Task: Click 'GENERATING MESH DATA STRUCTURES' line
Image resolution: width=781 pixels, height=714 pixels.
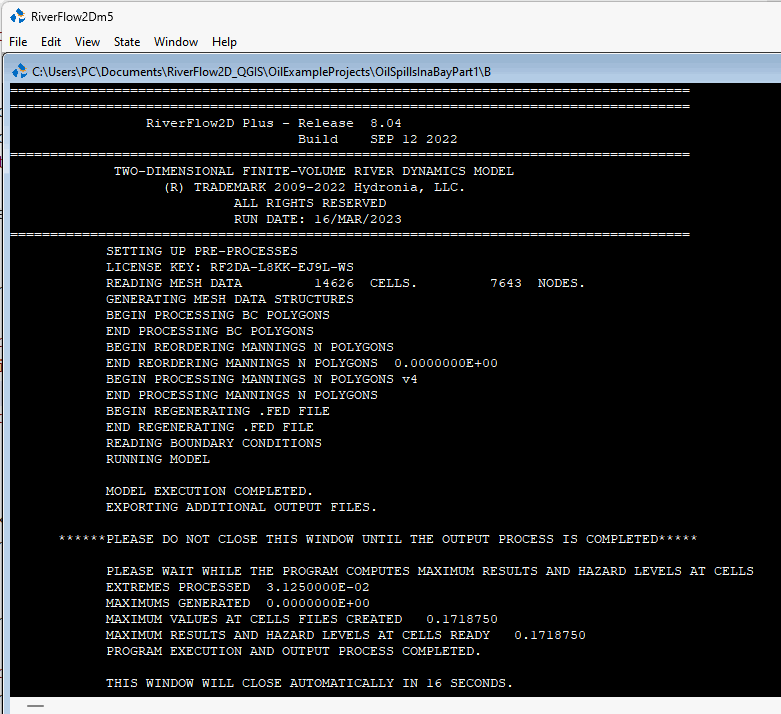Action: [230, 299]
